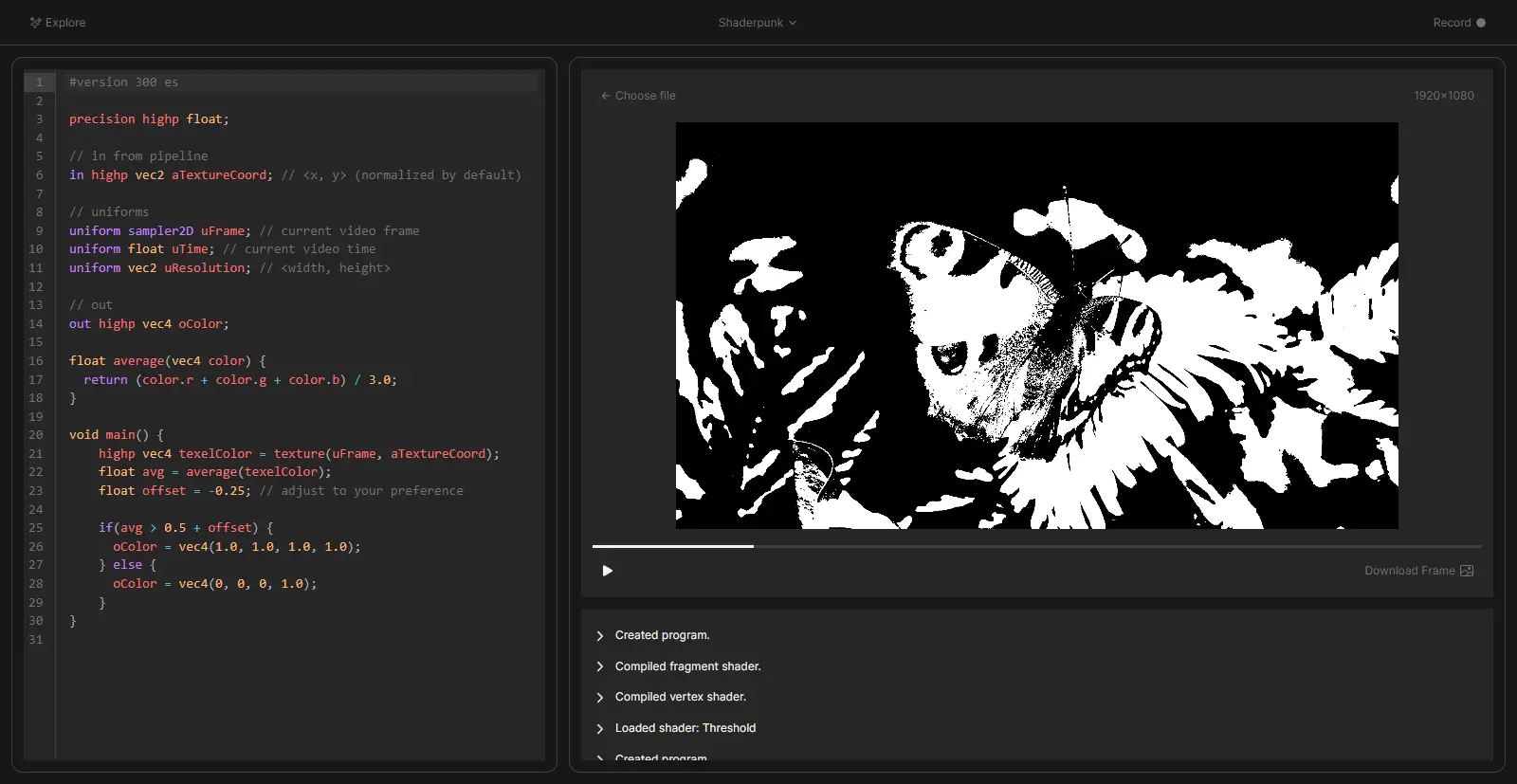Open the Shaderpunk dropdown menu
This screenshot has height=784, width=1517.
point(757,23)
